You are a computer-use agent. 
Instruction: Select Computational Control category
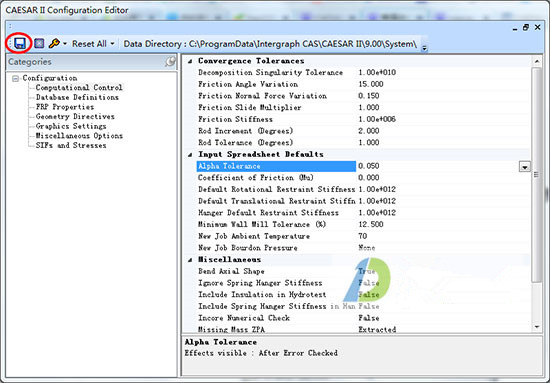pos(79,87)
